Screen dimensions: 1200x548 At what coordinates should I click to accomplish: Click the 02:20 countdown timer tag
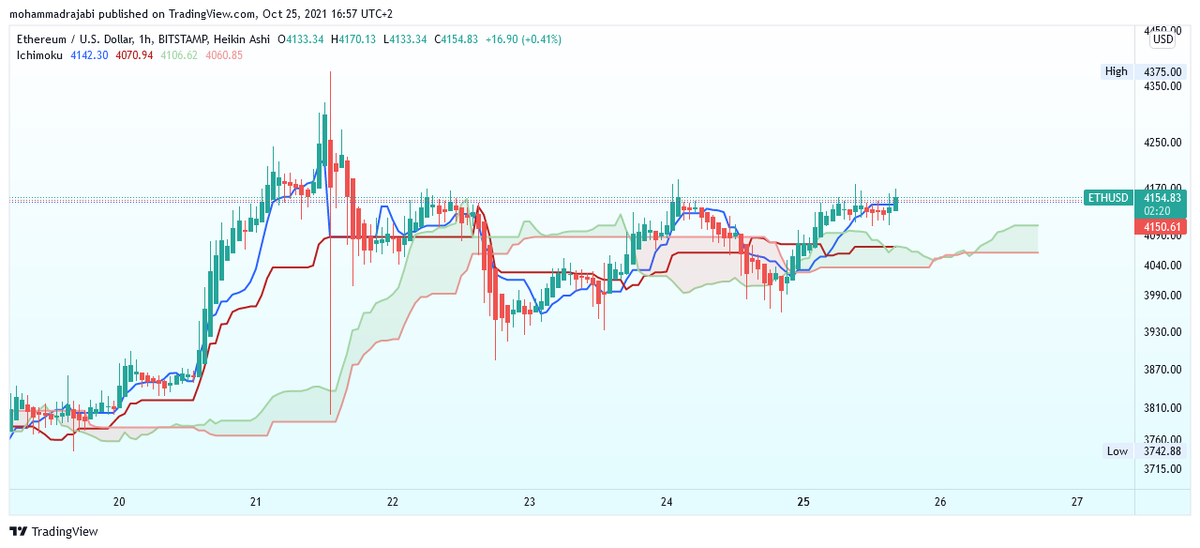tap(1157, 212)
